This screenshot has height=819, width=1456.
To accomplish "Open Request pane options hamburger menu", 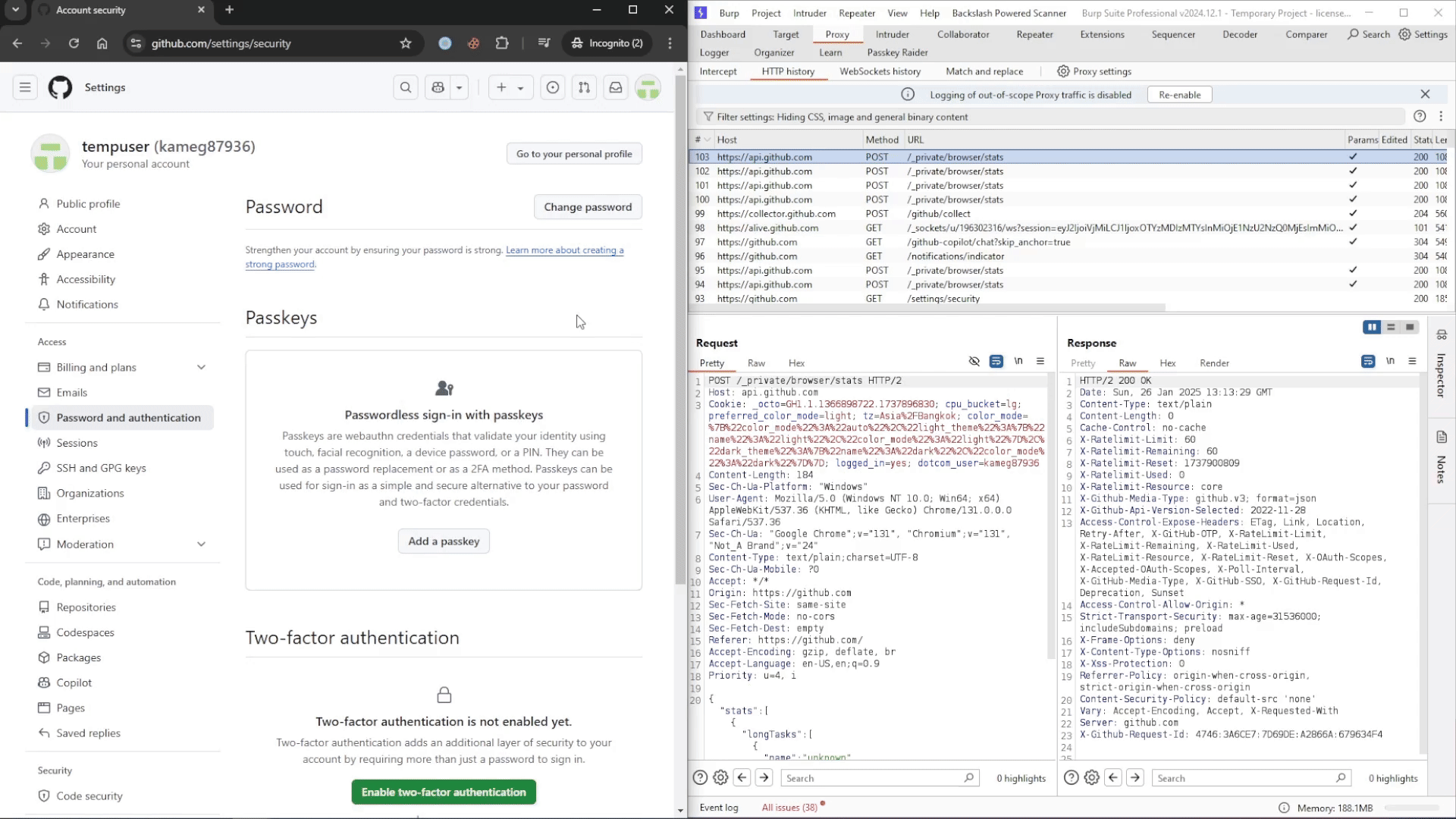I will [x=1040, y=361].
